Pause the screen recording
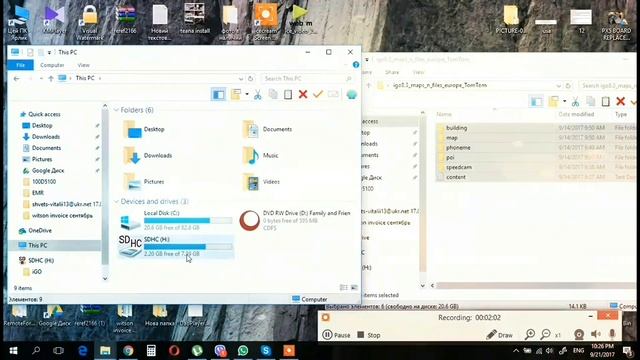Viewport: 640px width, 360px height. 336,335
